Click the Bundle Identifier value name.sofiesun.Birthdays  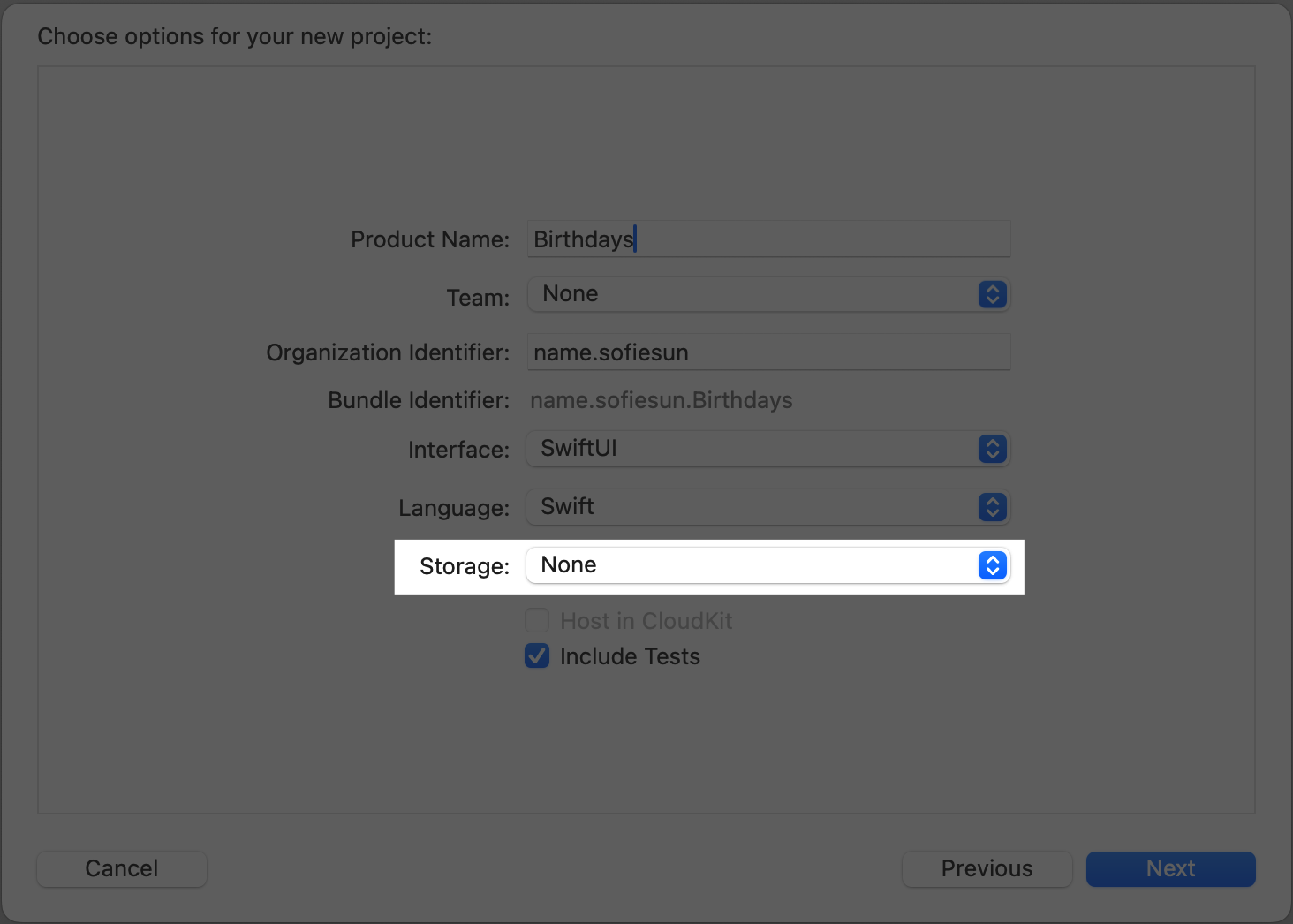[x=661, y=400]
